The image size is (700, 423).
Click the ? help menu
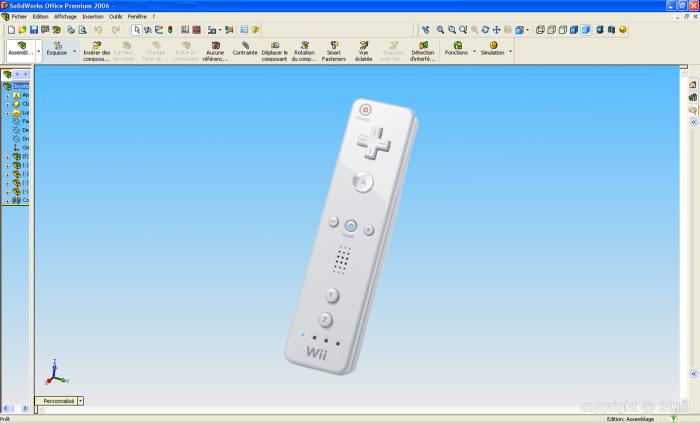(x=154, y=17)
